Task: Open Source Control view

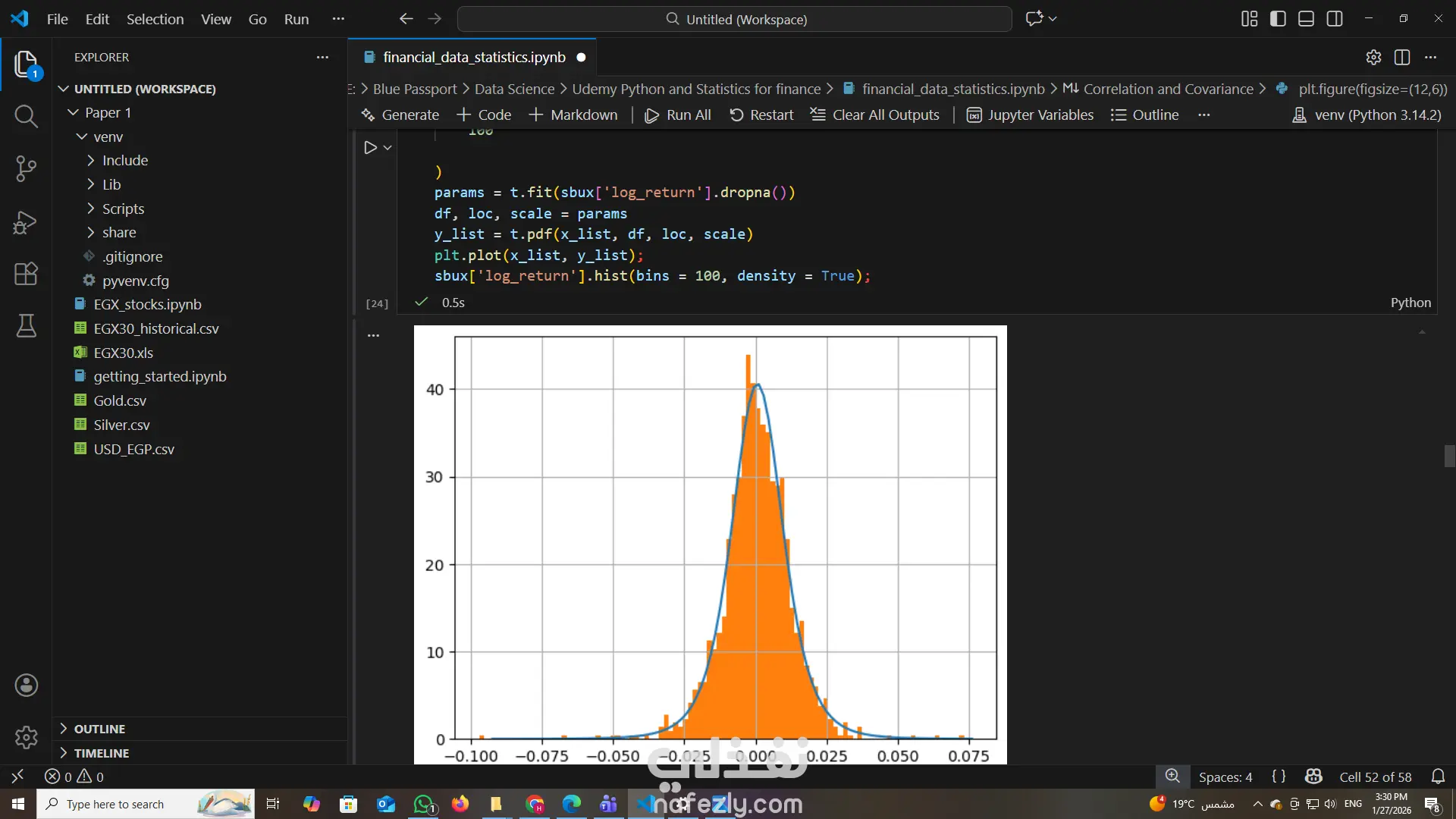Action: [x=26, y=168]
